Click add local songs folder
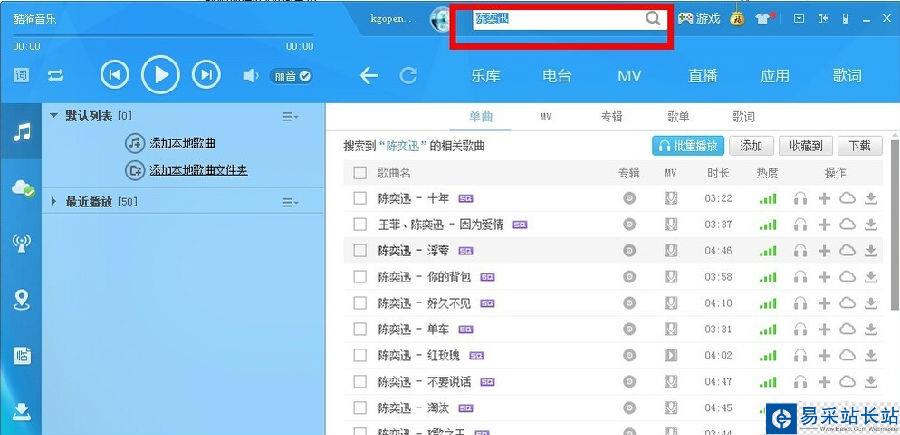The image size is (900, 435). 186,170
